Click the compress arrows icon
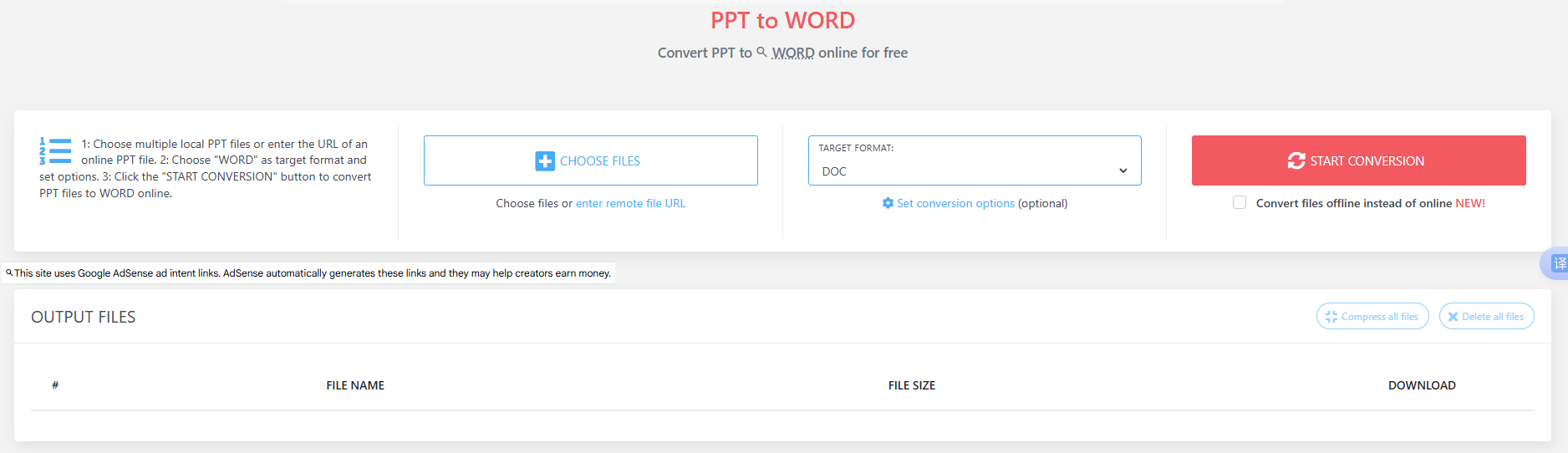Screen dimensions: 1568x453 (1331, 317)
